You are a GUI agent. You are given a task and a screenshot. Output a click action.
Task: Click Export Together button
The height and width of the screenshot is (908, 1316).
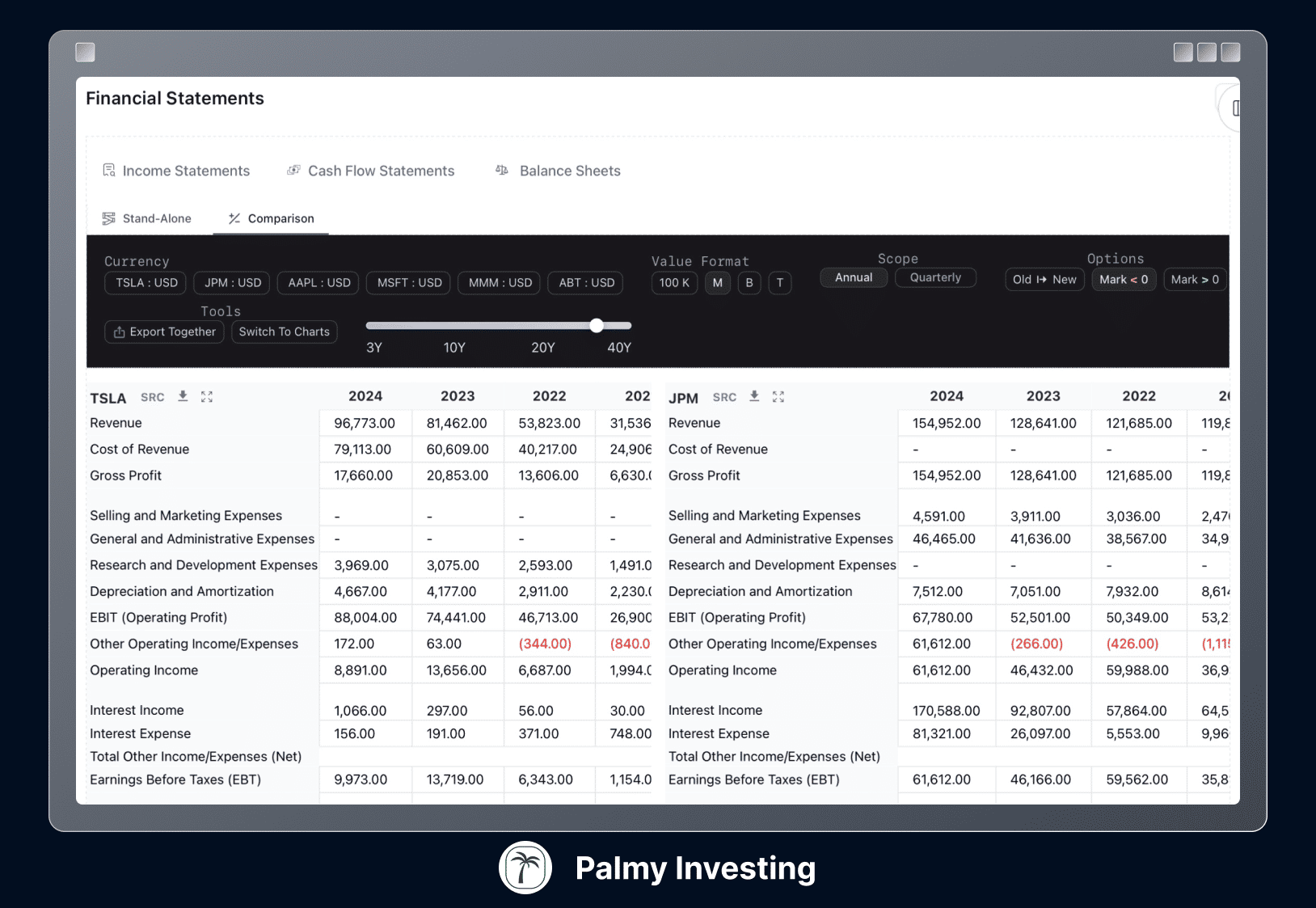coord(164,332)
